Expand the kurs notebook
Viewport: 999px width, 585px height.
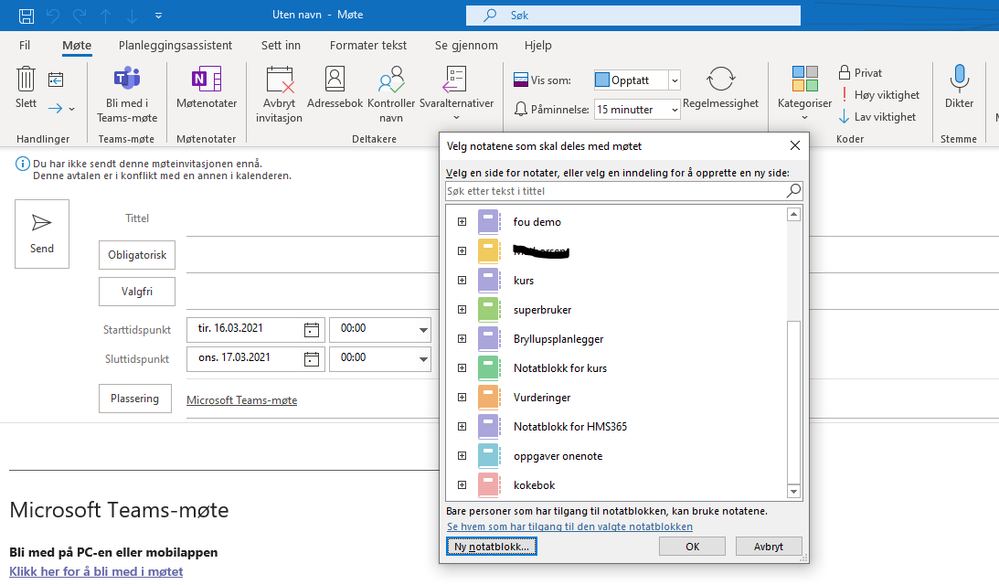[462, 280]
